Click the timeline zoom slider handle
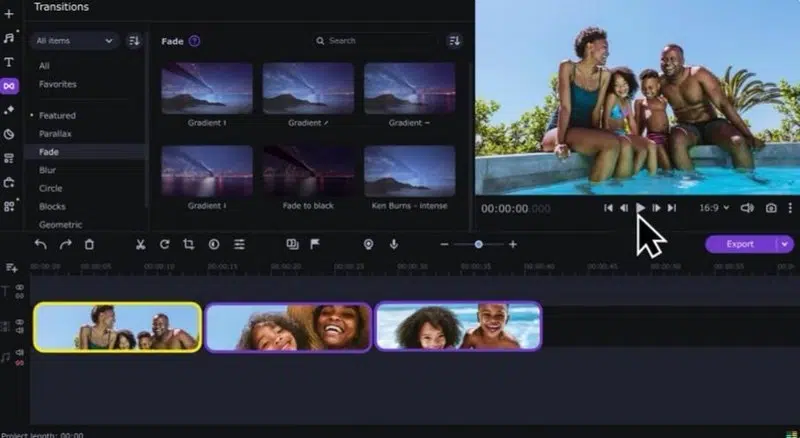The width and height of the screenshot is (800, 438). (479, 244)
